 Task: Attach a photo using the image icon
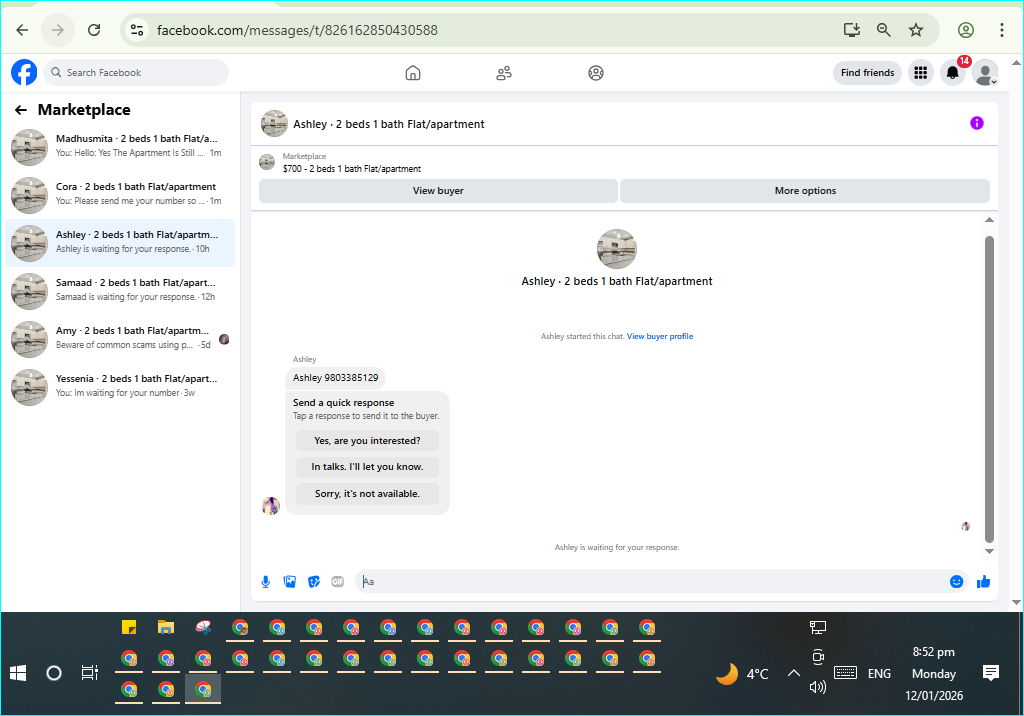290,581
